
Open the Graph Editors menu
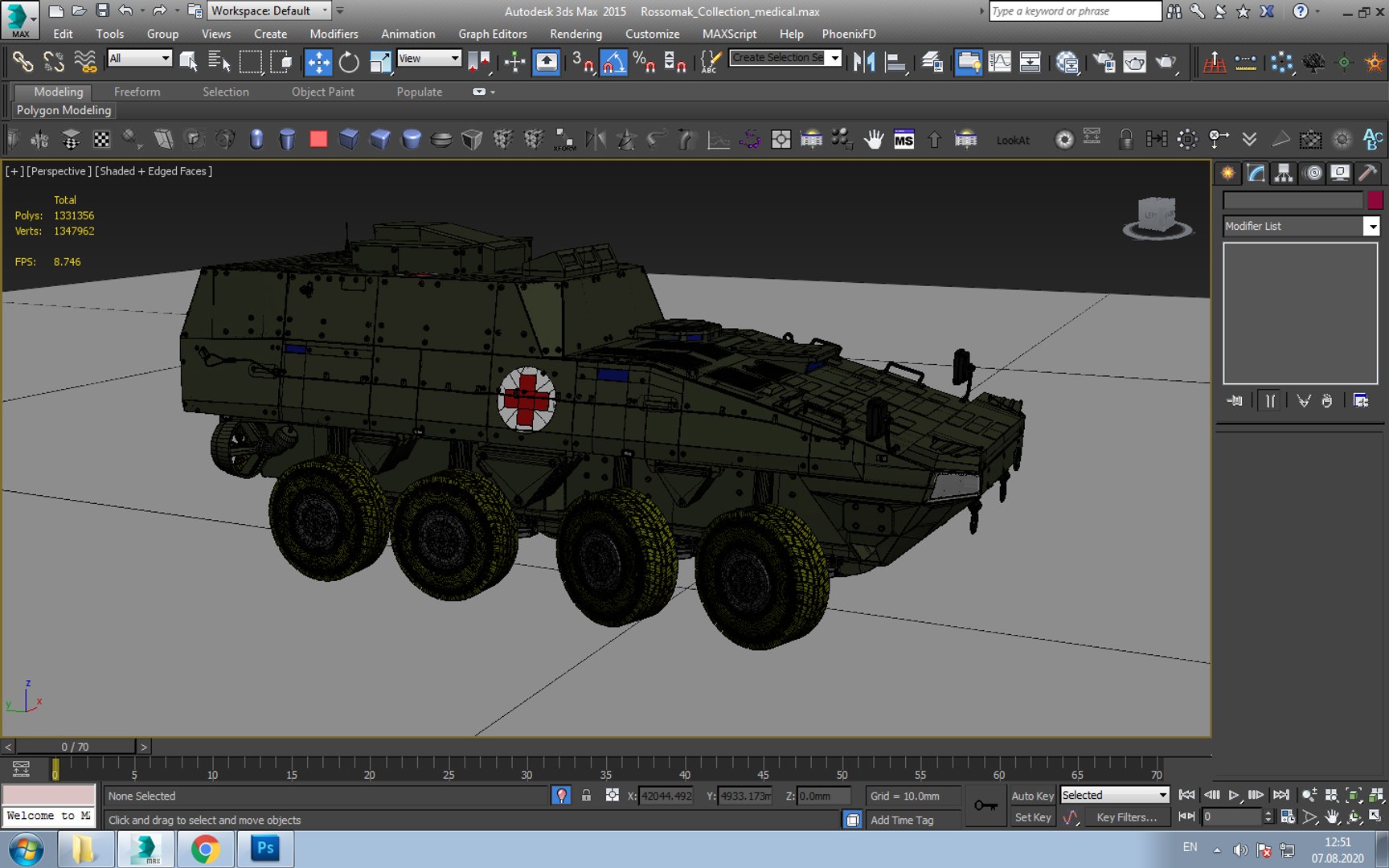click(493, 34)
